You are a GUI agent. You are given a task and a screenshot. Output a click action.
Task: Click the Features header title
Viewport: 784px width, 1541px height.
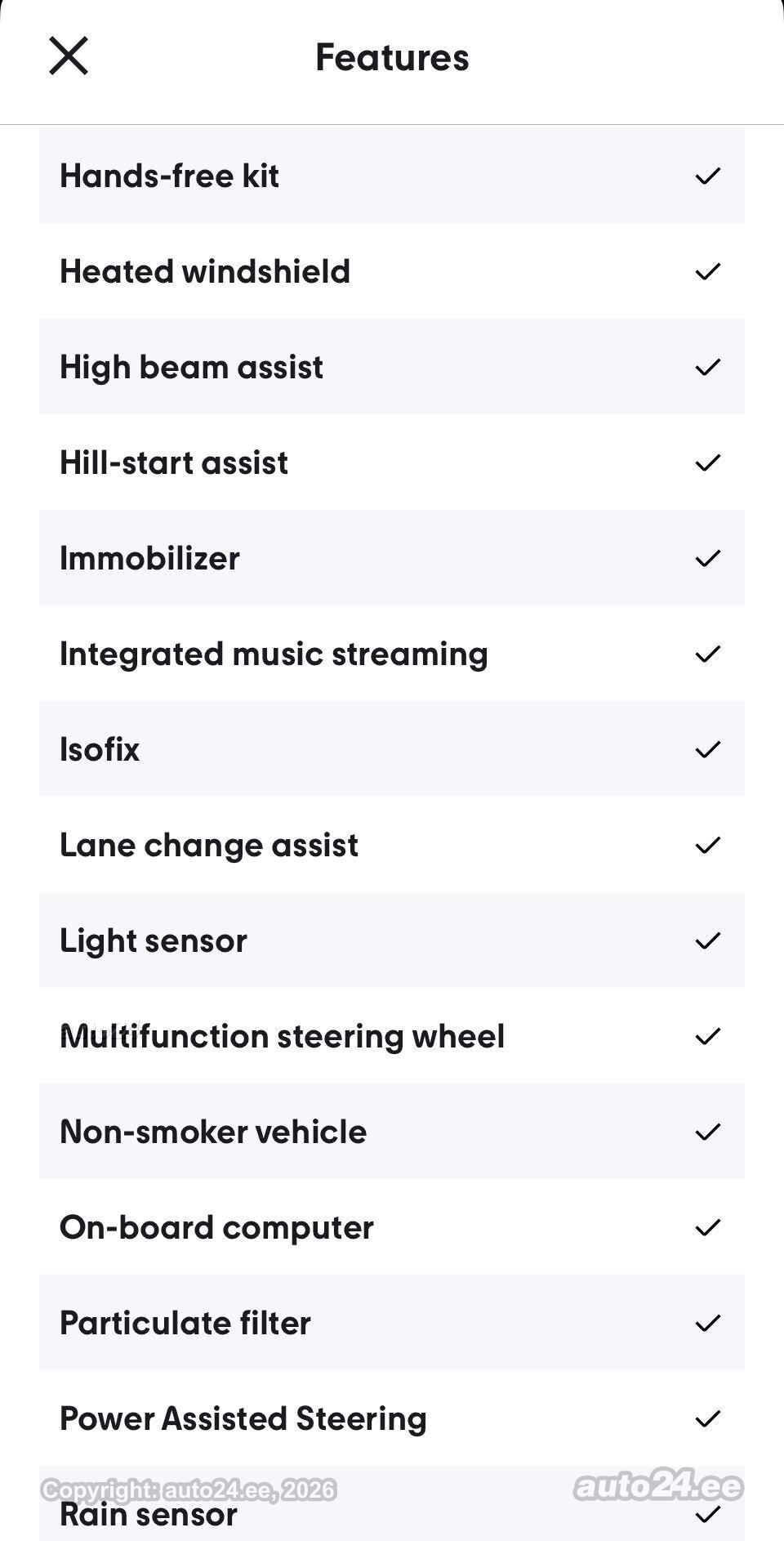pos(392,57)
